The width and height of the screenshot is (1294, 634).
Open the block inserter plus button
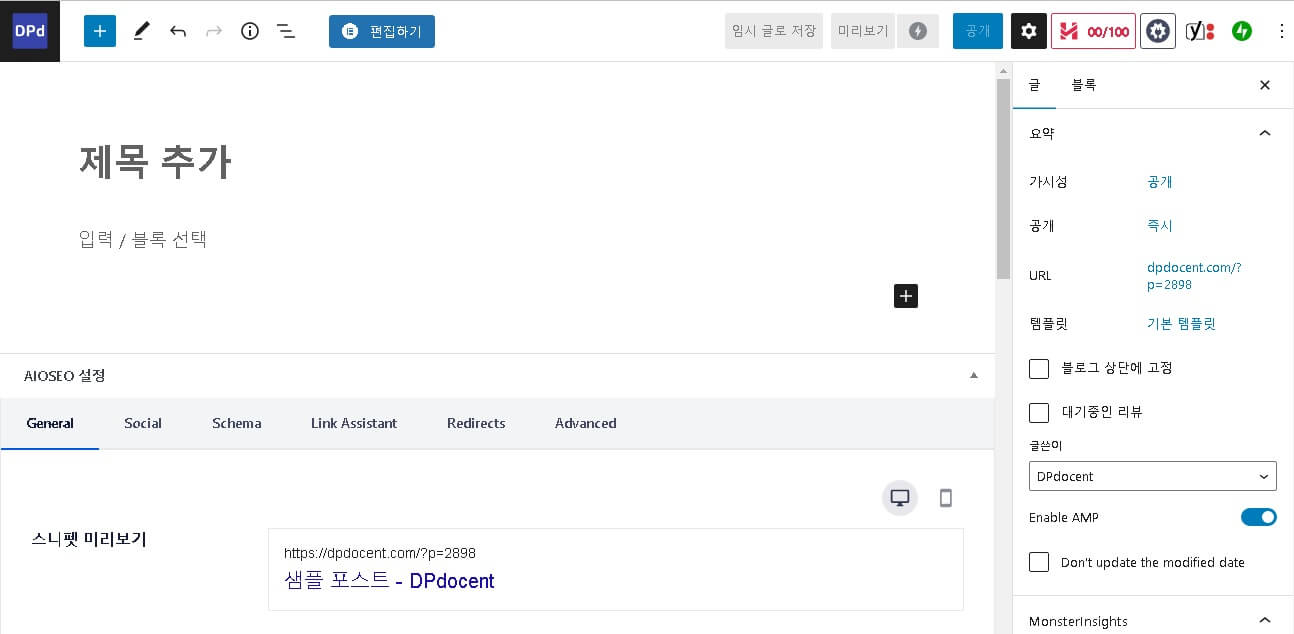(100, 31)
